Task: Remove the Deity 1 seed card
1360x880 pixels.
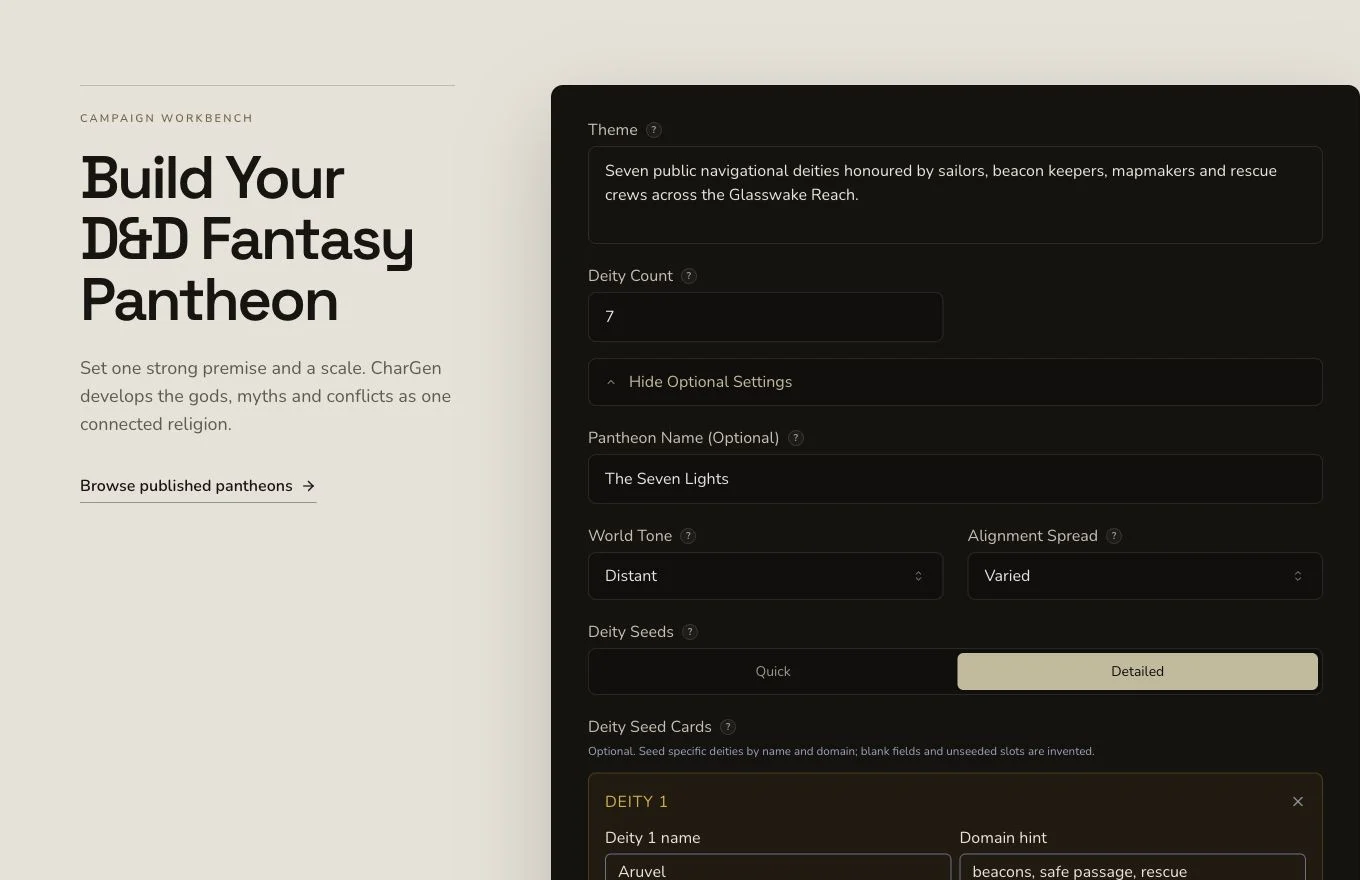Action: 1298,801
